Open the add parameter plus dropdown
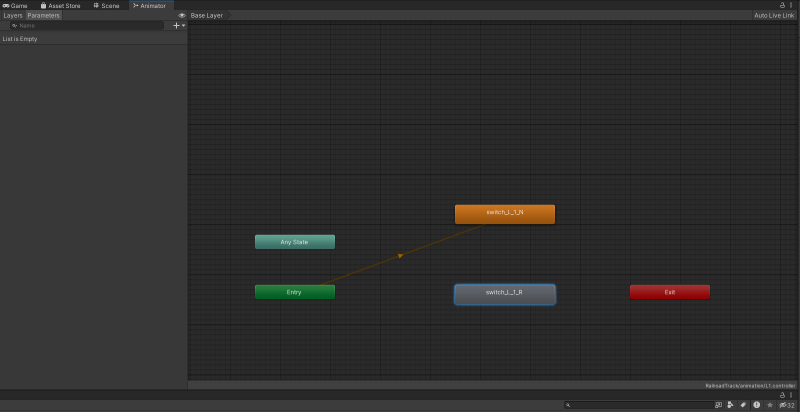This screenshot has height=412, width=800. (x=179, y=25)
